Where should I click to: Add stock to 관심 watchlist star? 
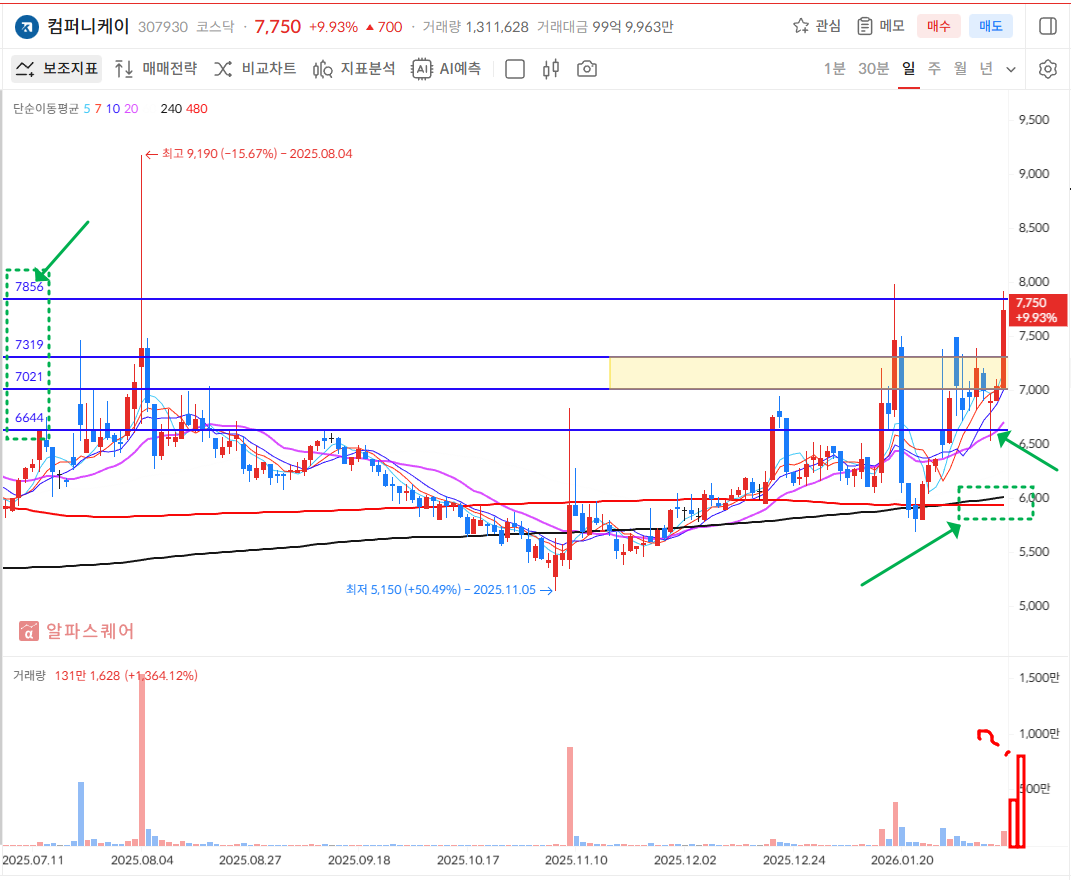[x=816, y=26]
